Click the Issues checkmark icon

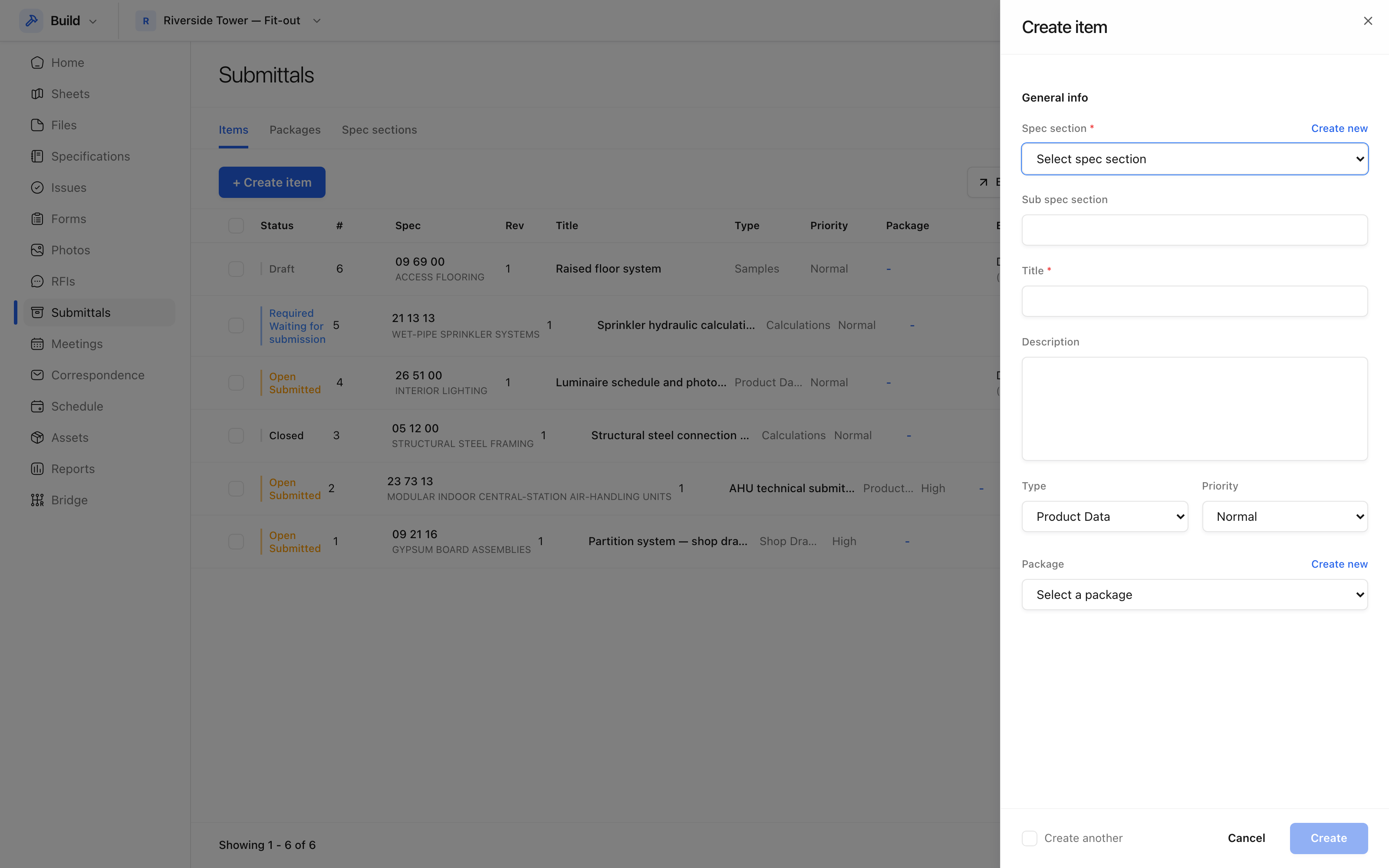[x=37, y=188]
